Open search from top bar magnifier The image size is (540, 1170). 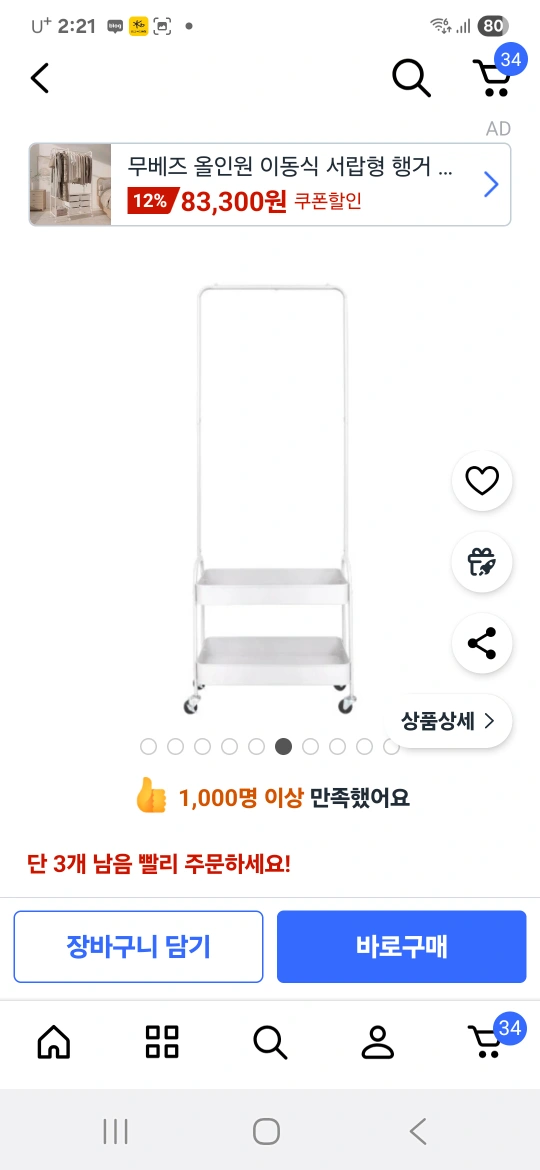coord(412,78)
